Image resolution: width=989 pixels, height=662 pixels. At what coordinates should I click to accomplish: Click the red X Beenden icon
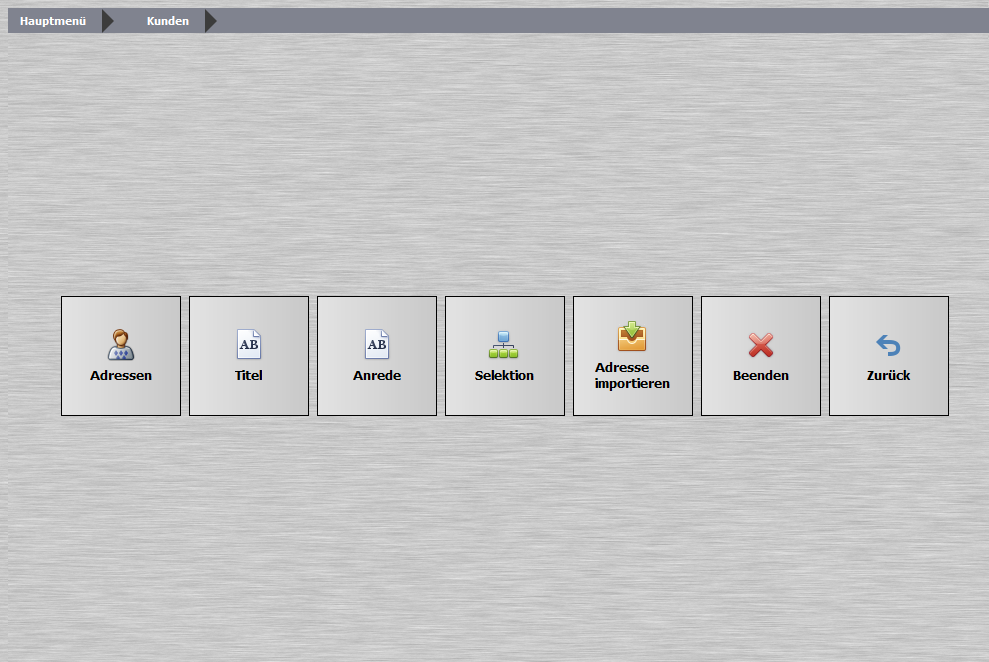pos(761,346)
